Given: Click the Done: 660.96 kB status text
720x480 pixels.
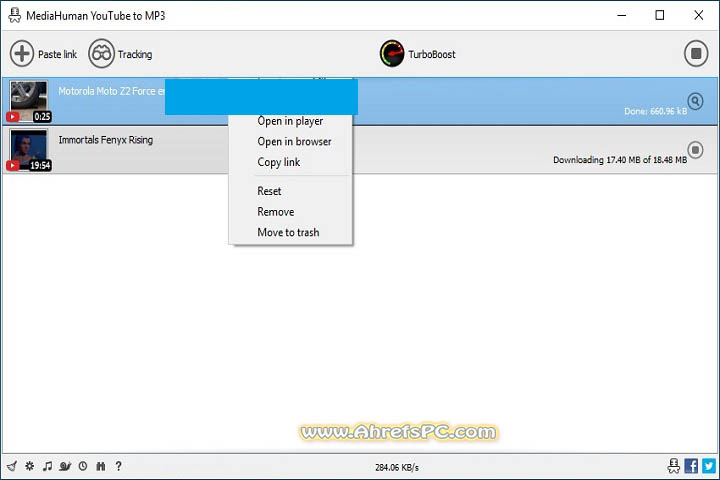Looking at the screenshot, I should click(x=655, y=111).
